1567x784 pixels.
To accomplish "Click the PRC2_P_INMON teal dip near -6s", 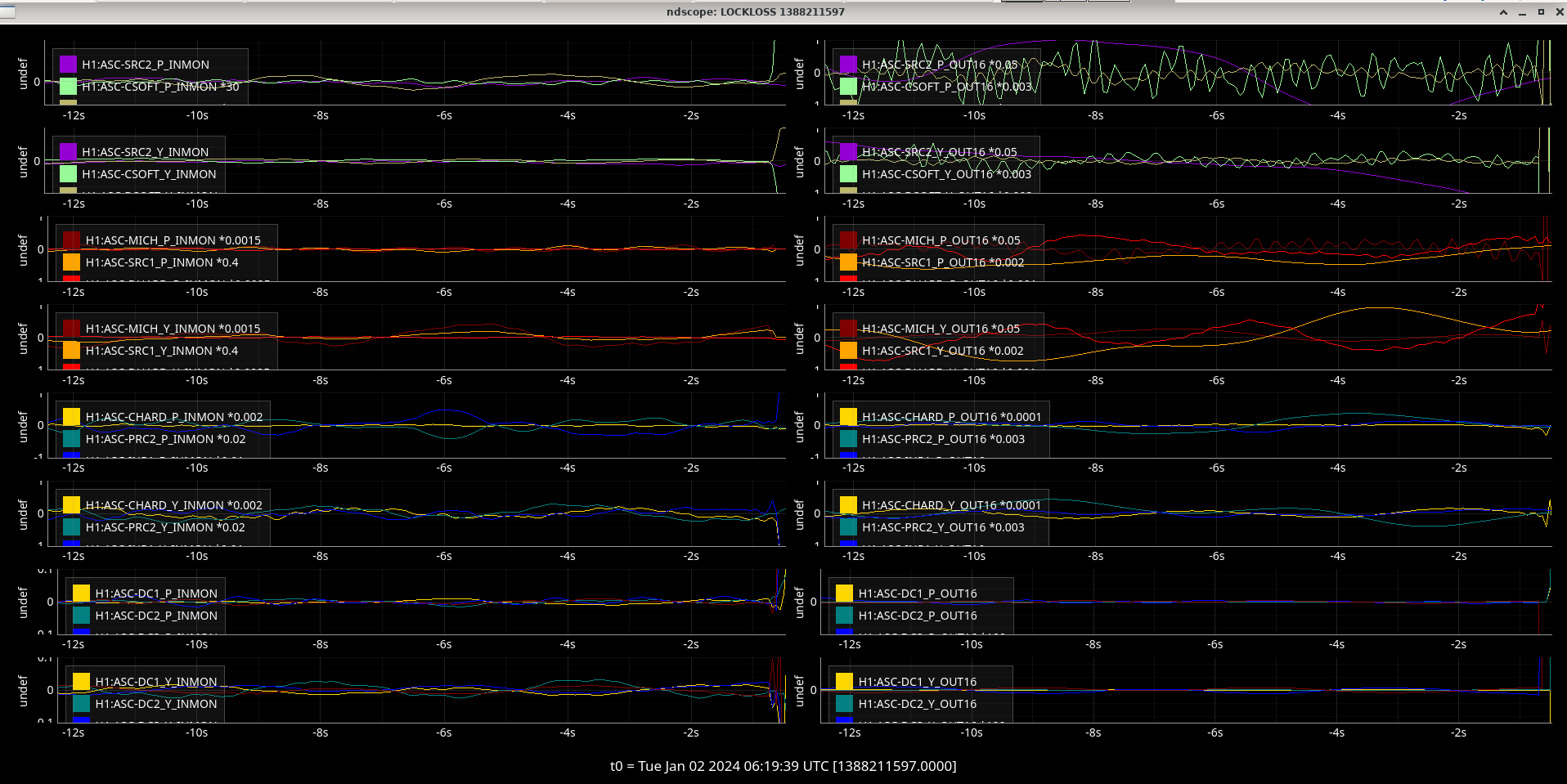I will click(447, 438).
